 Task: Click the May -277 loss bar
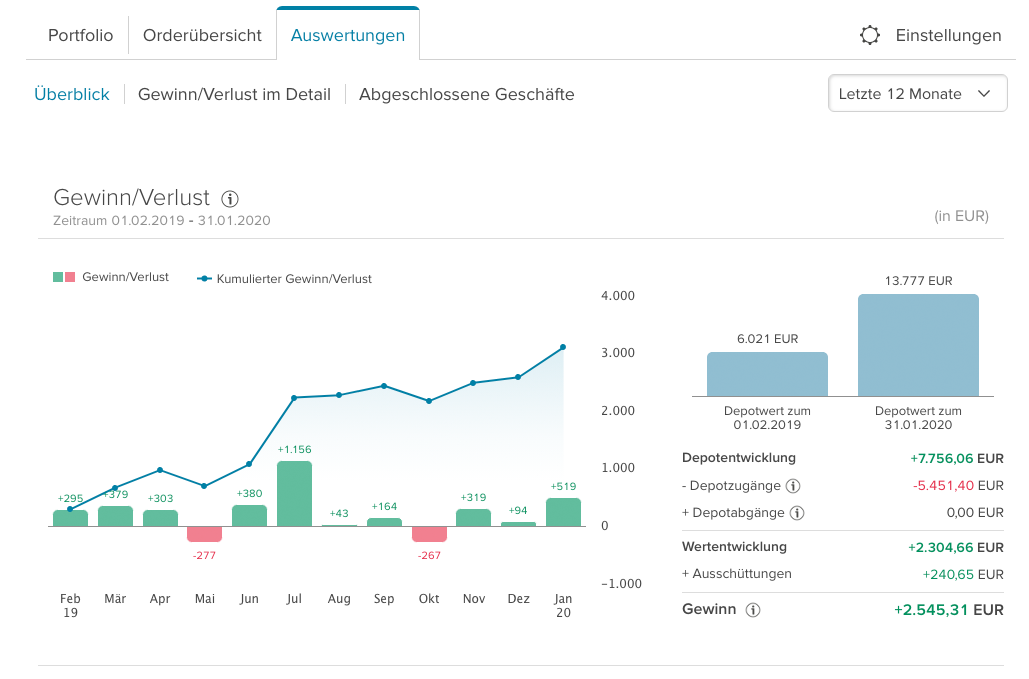pyautogui.click(x=205, y=534)
